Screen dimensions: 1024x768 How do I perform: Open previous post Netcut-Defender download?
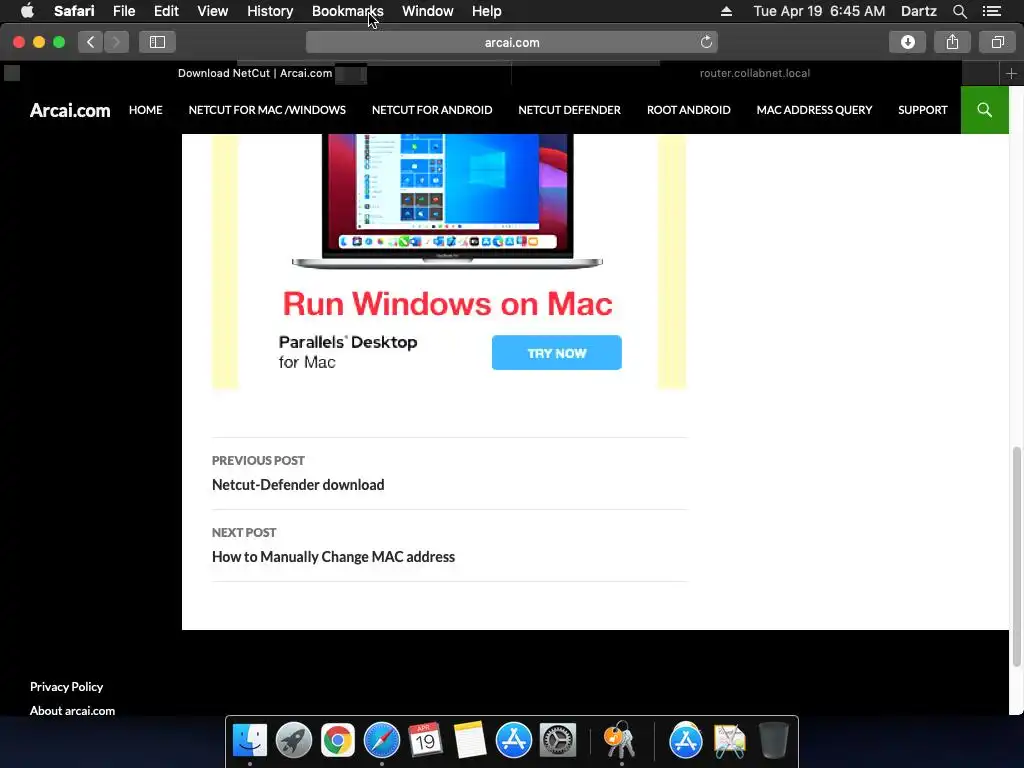(x=298, y=485)
